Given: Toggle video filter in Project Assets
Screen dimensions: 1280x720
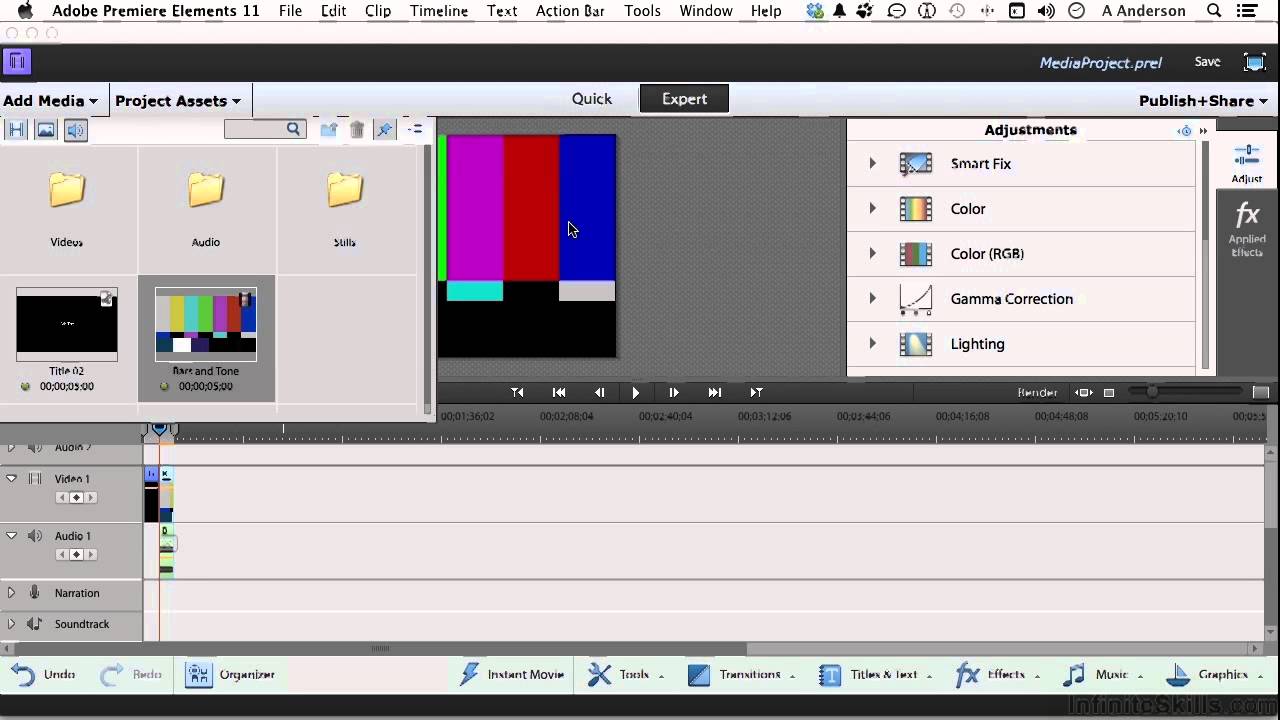Looking at the screenshot, I should (16, 130).
